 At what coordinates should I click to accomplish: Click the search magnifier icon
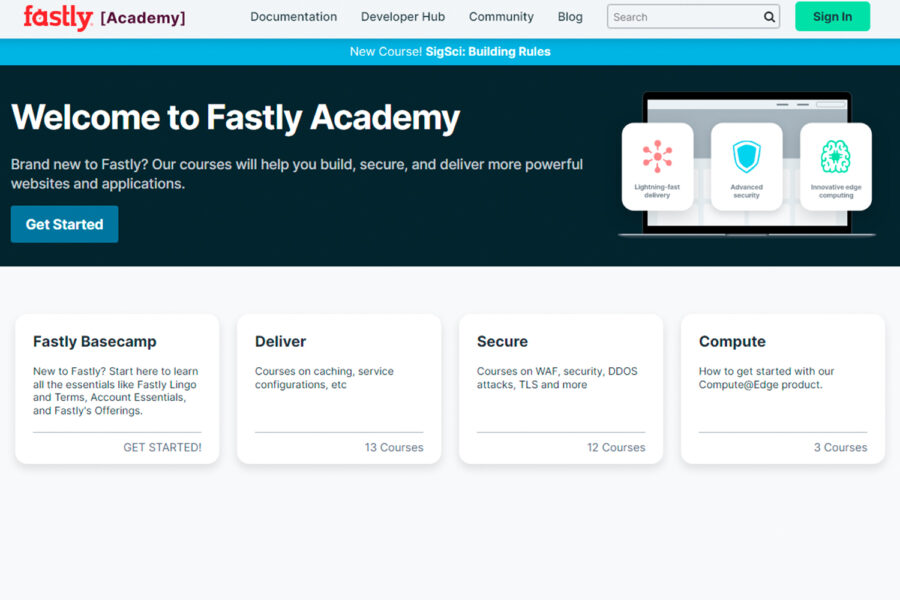click(769, 17)
